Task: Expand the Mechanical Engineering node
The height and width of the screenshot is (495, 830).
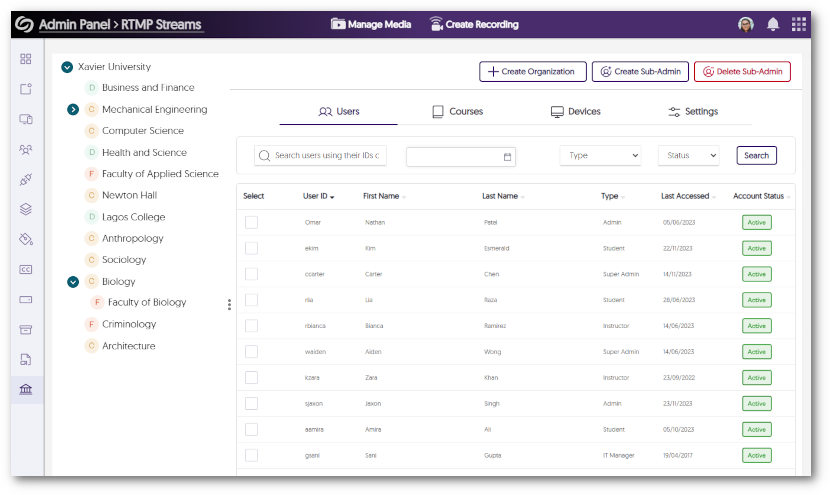Action: 73,110
